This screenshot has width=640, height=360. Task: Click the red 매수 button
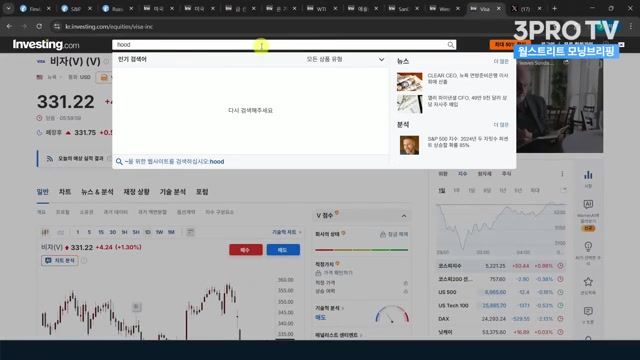click(x=246, y=250)
